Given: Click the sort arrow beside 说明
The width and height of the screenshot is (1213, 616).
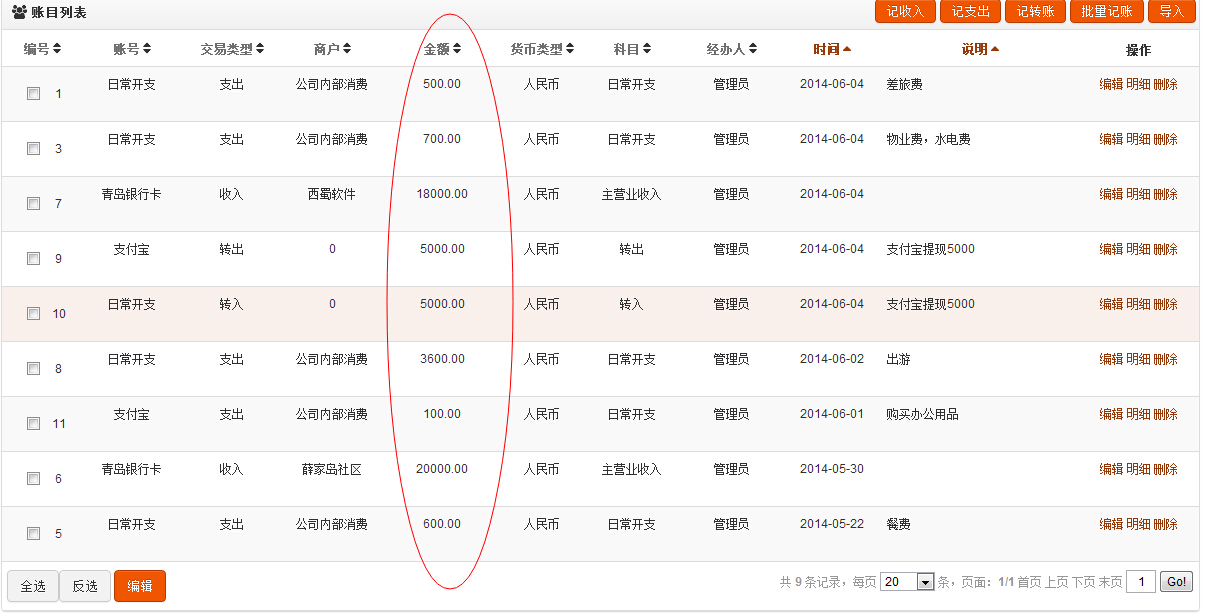Looking at the screenshot, I should (x=995, y=49).
